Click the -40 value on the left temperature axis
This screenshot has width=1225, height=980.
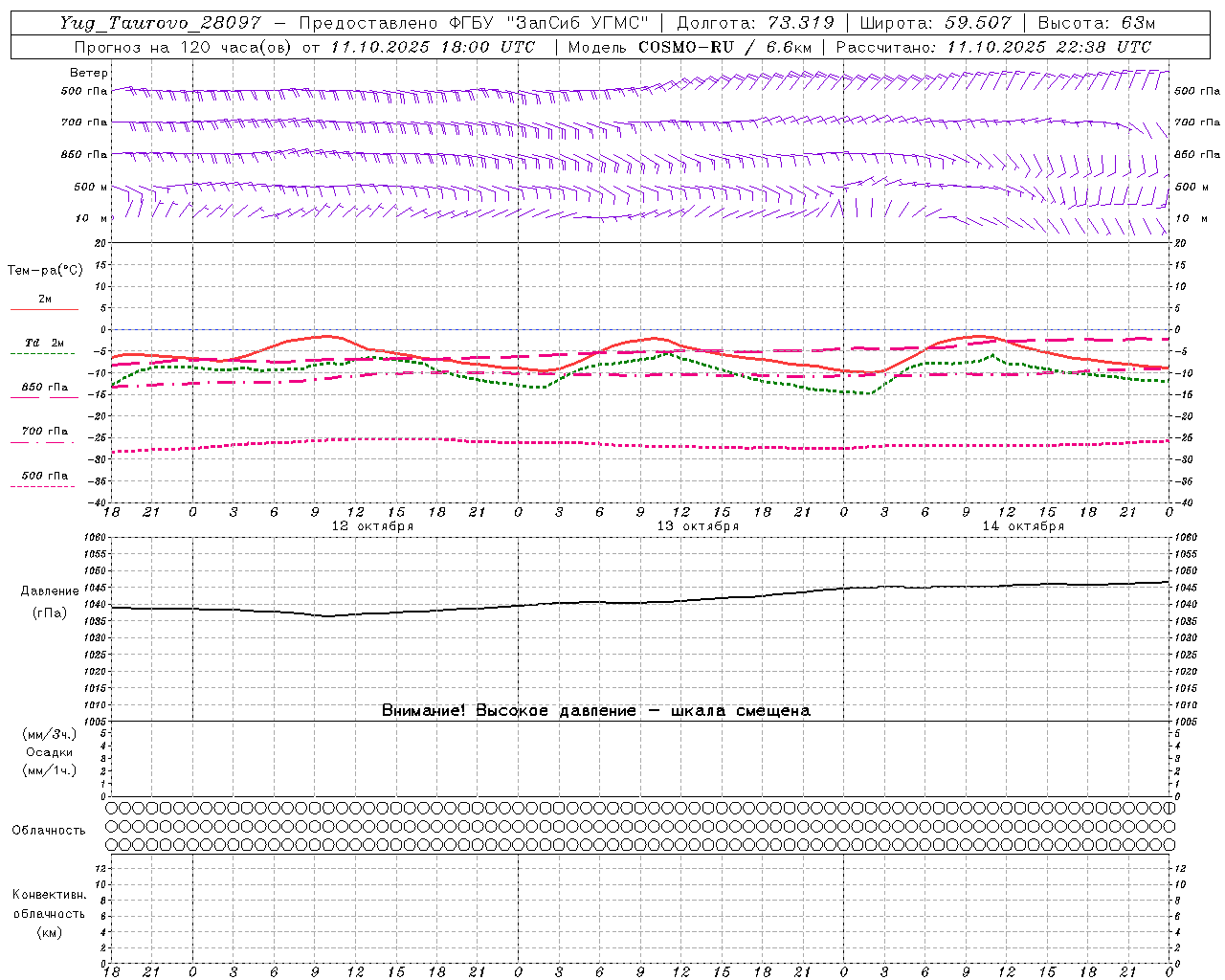click(97, 502)
